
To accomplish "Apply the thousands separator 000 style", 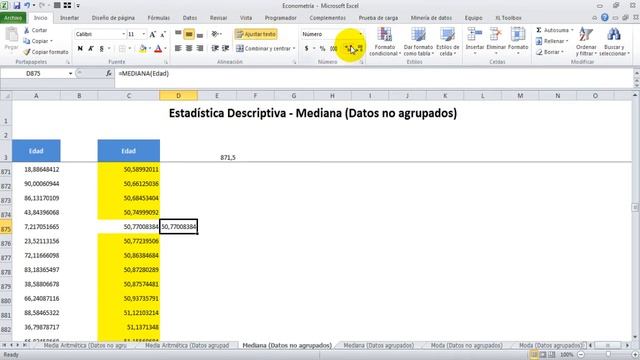I will click(x=333, y=49).
